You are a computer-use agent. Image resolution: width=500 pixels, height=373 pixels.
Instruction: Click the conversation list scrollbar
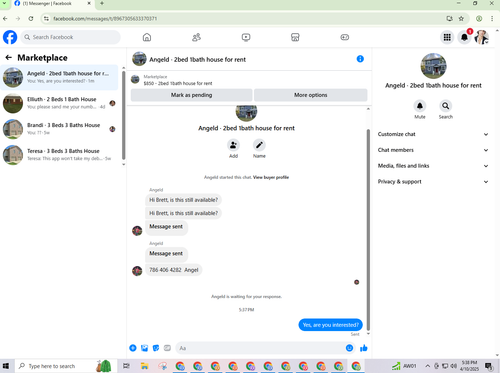tap(124, 115)
